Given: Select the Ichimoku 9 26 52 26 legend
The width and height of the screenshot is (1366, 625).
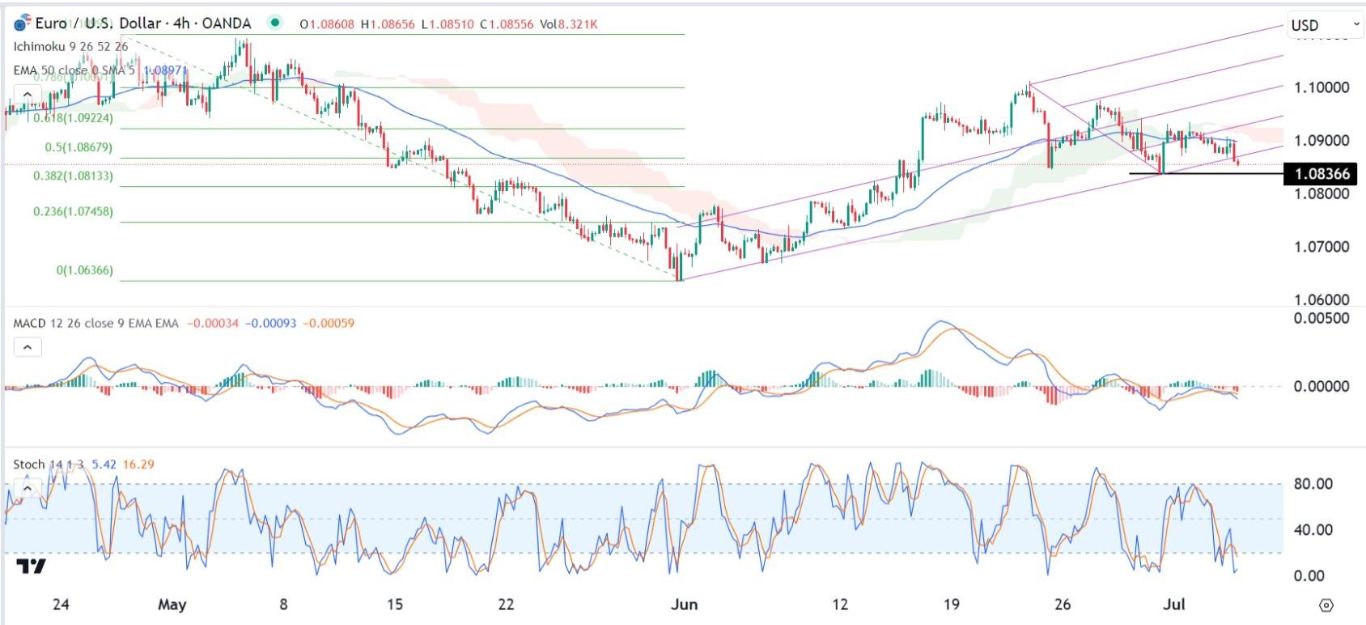Looking at the screenshot, I should click(70, 47).
